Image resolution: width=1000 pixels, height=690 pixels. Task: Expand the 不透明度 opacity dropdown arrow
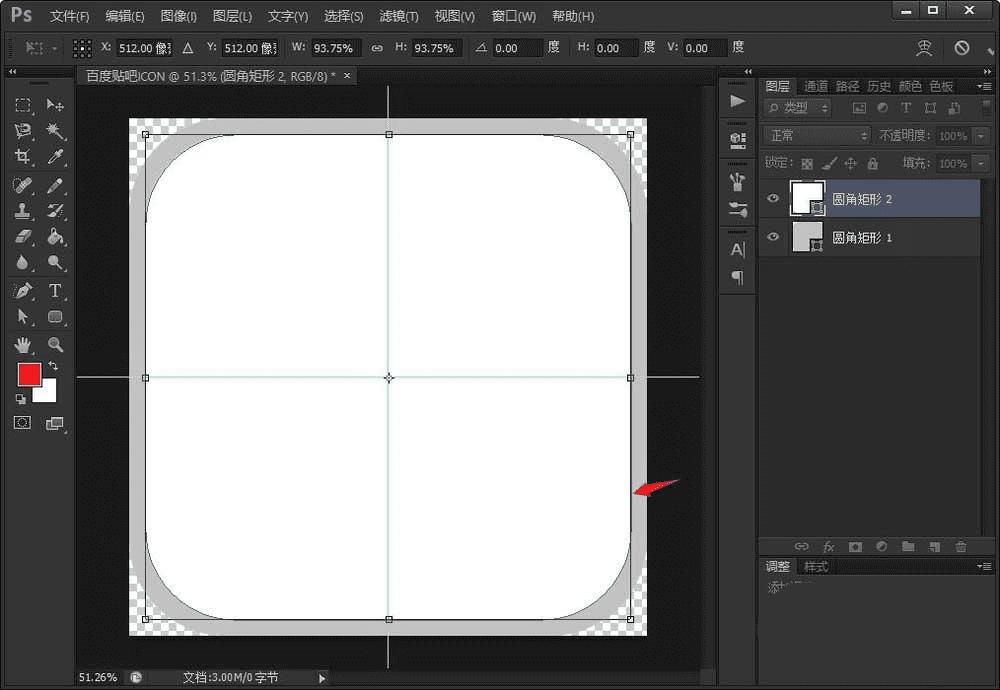(x=980, y=135)
